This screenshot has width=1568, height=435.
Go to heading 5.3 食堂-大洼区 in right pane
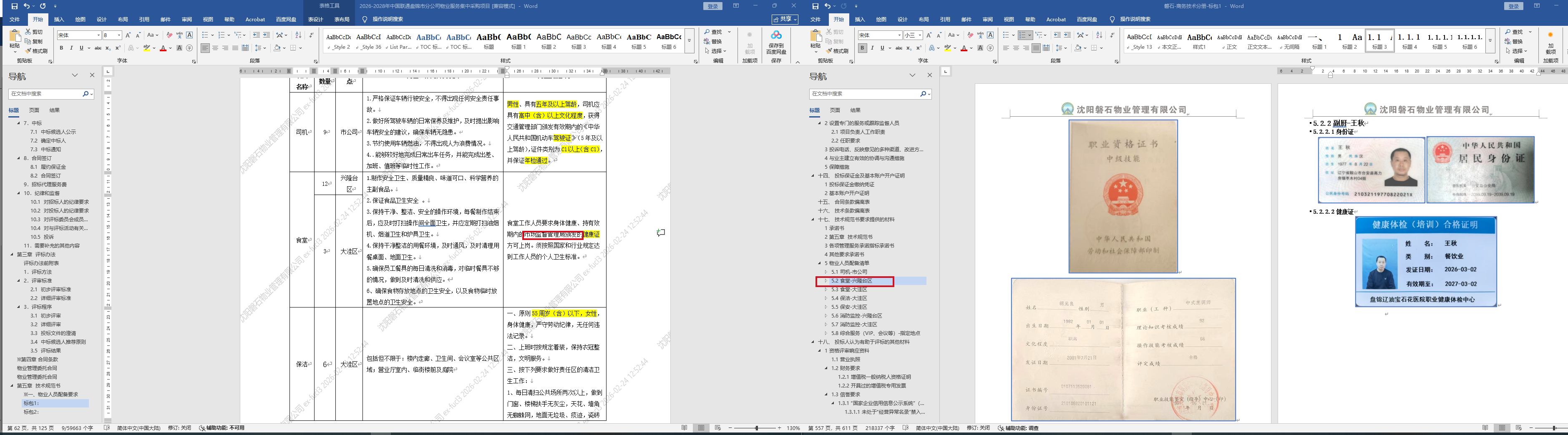(849, 290)
